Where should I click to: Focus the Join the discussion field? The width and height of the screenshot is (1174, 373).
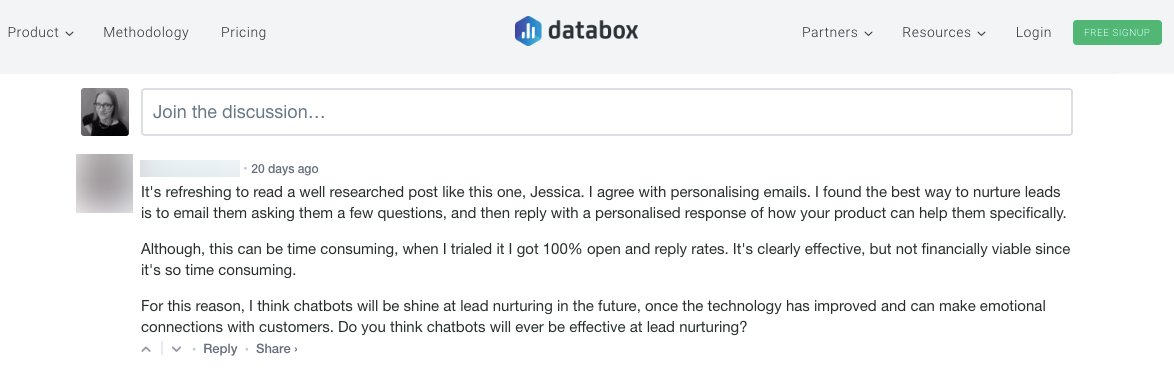(x=606, y=112)
